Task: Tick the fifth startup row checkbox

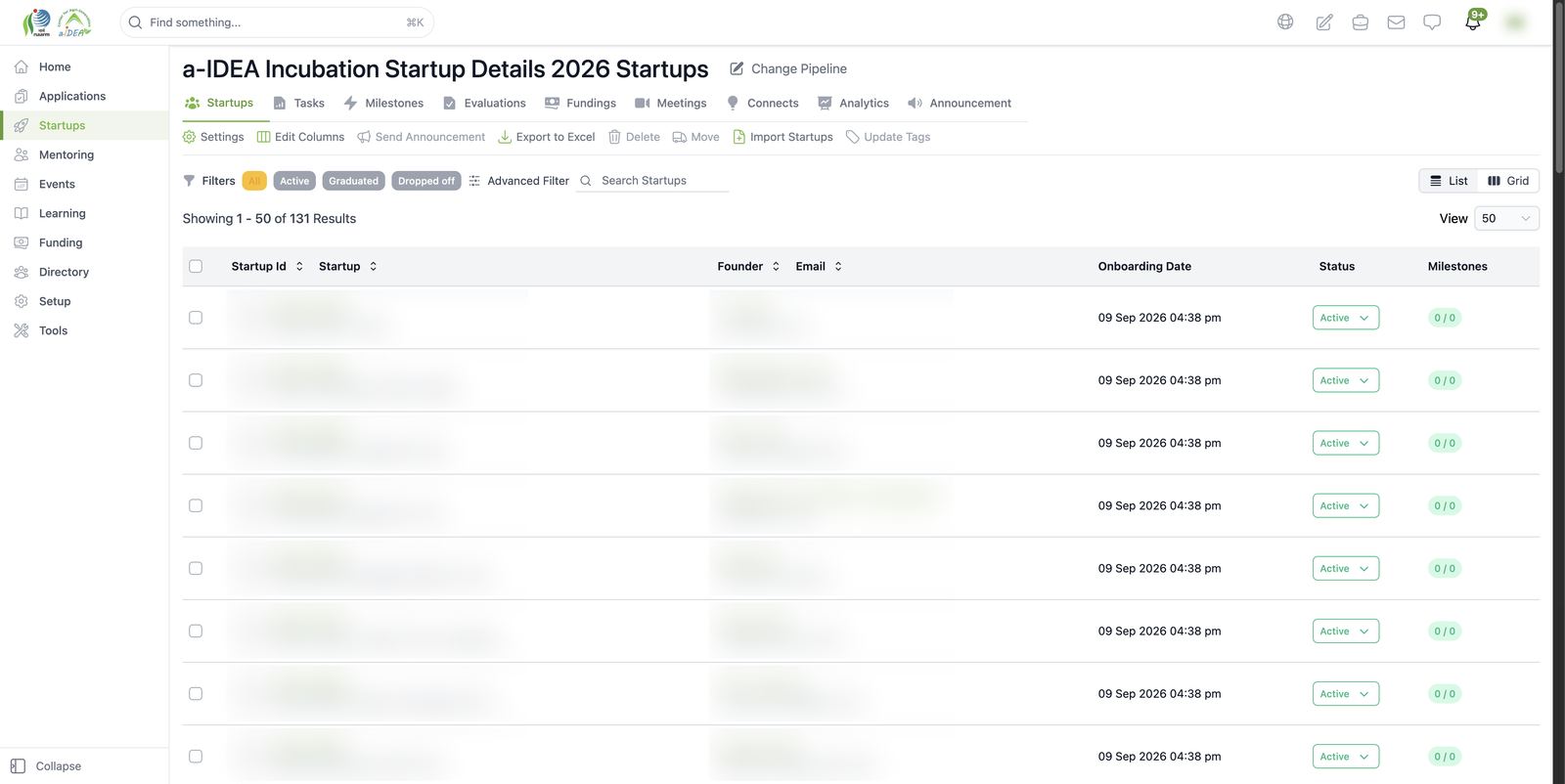Action: pos(196,568)
